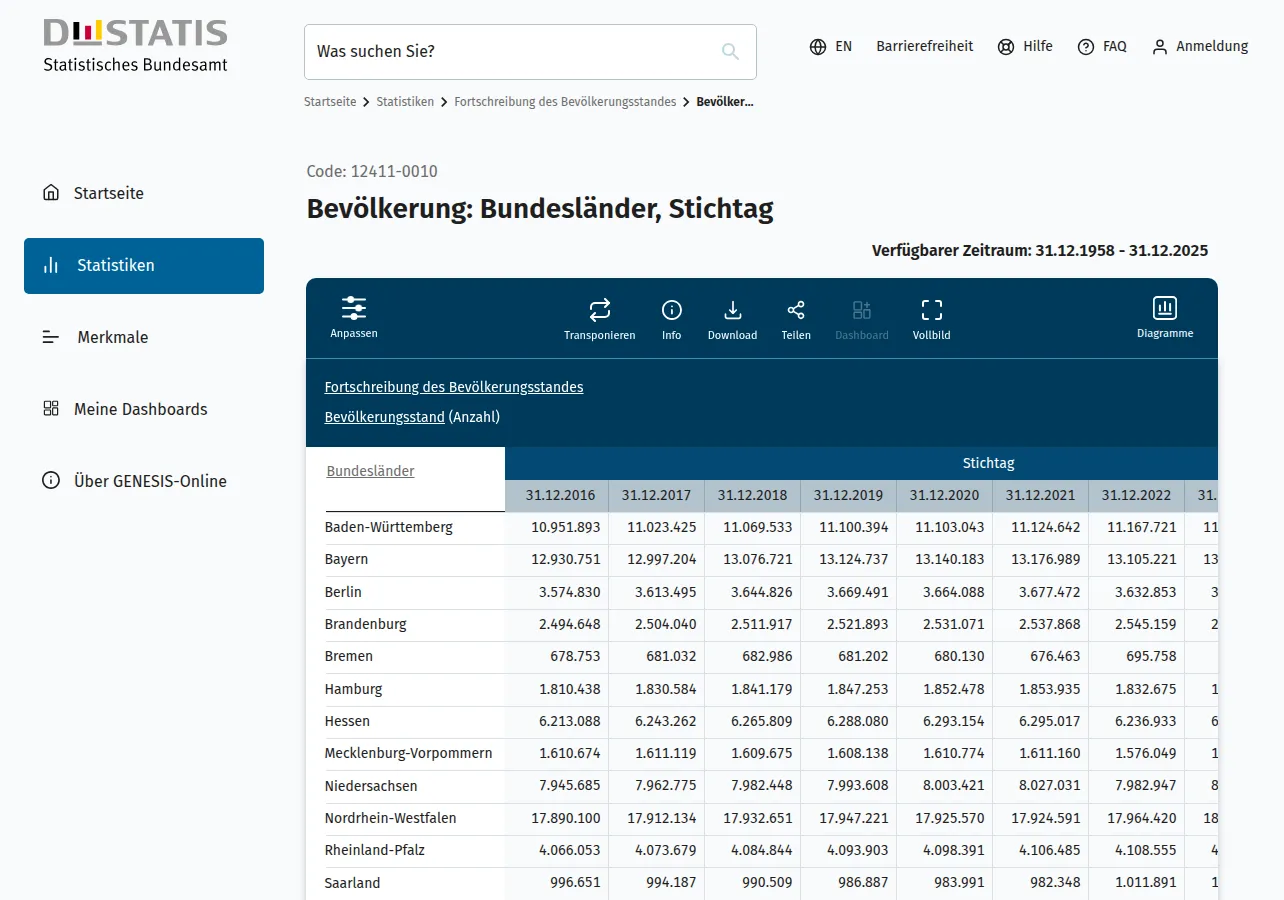This screenshot has width=1284, height=900.
Task: Click the Transponieren swap icon
Action: [x=600, y=310]
